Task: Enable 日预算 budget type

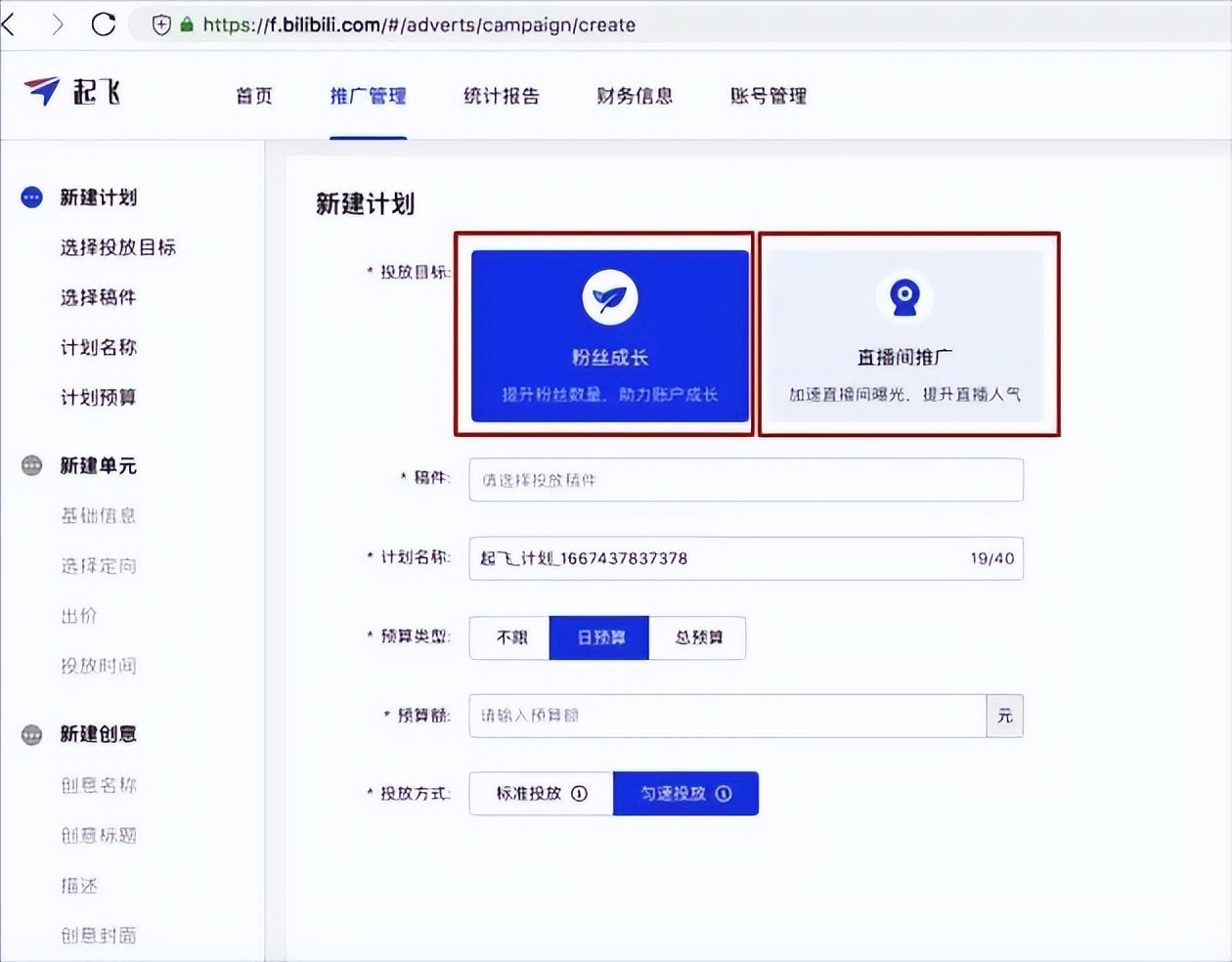Action: (598, 637)
